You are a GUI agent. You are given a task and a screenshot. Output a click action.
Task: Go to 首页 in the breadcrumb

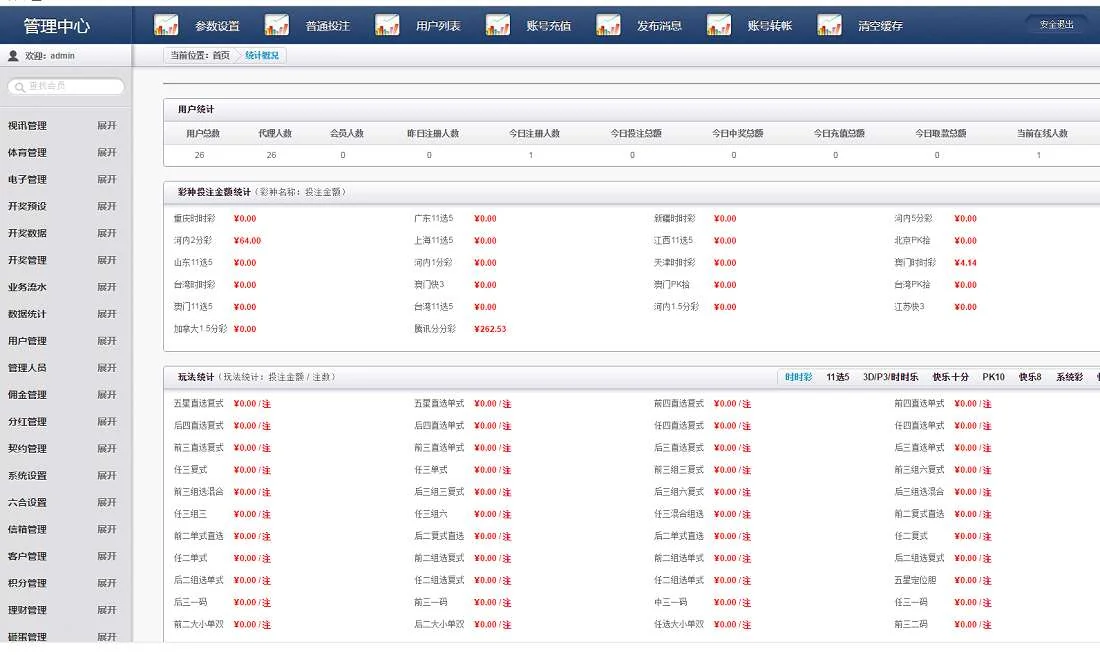pos(220,56)
